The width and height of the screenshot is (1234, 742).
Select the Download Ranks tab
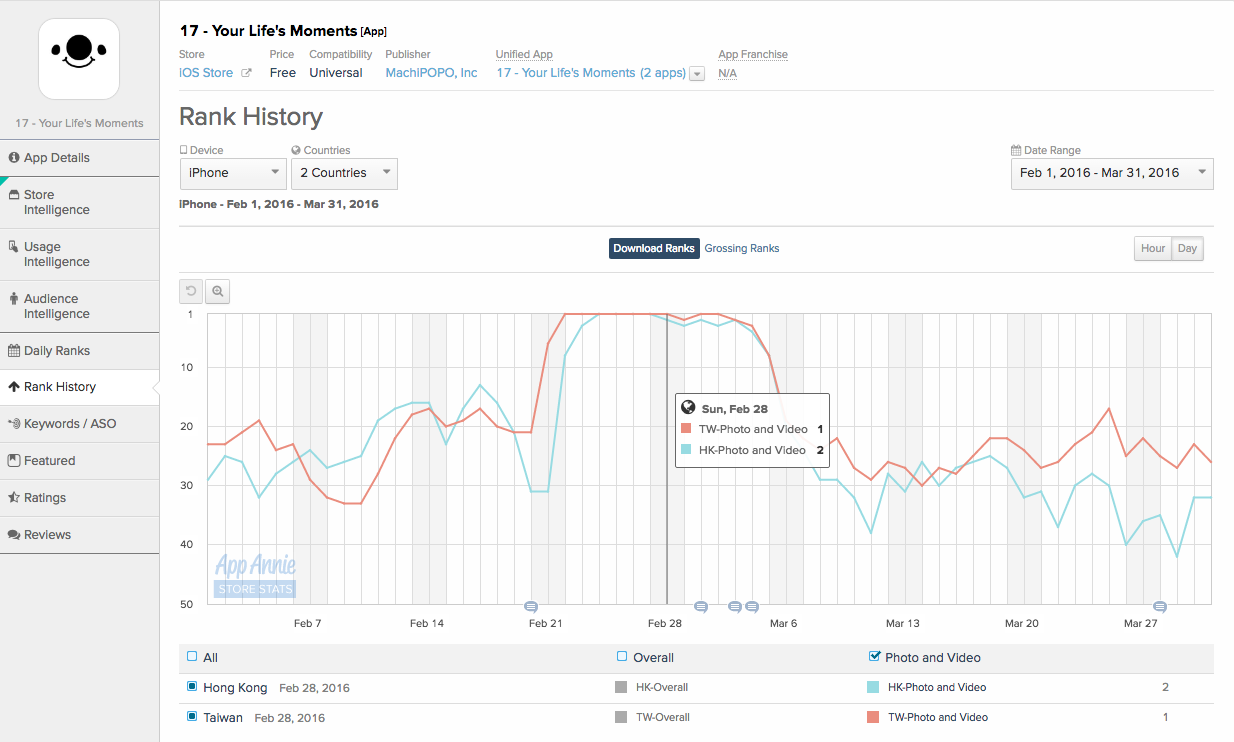[x=654, y=248]
